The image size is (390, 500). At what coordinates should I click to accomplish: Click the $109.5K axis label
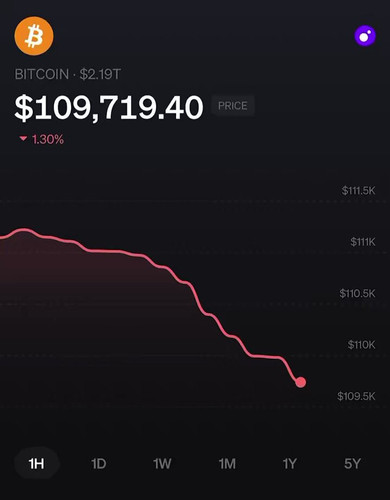[x=356, y=396]
